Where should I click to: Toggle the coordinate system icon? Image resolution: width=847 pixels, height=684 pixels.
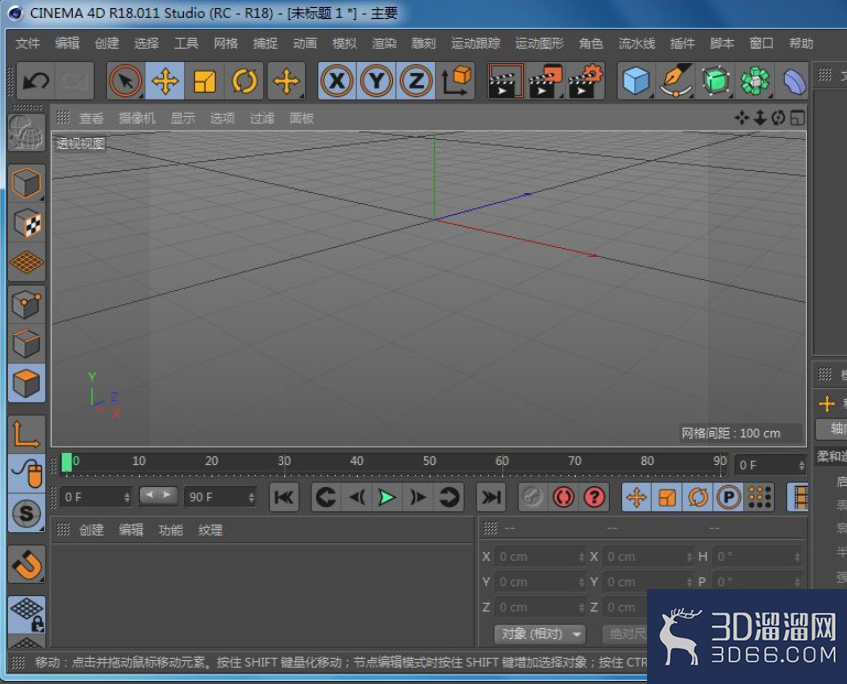[455, 81]
